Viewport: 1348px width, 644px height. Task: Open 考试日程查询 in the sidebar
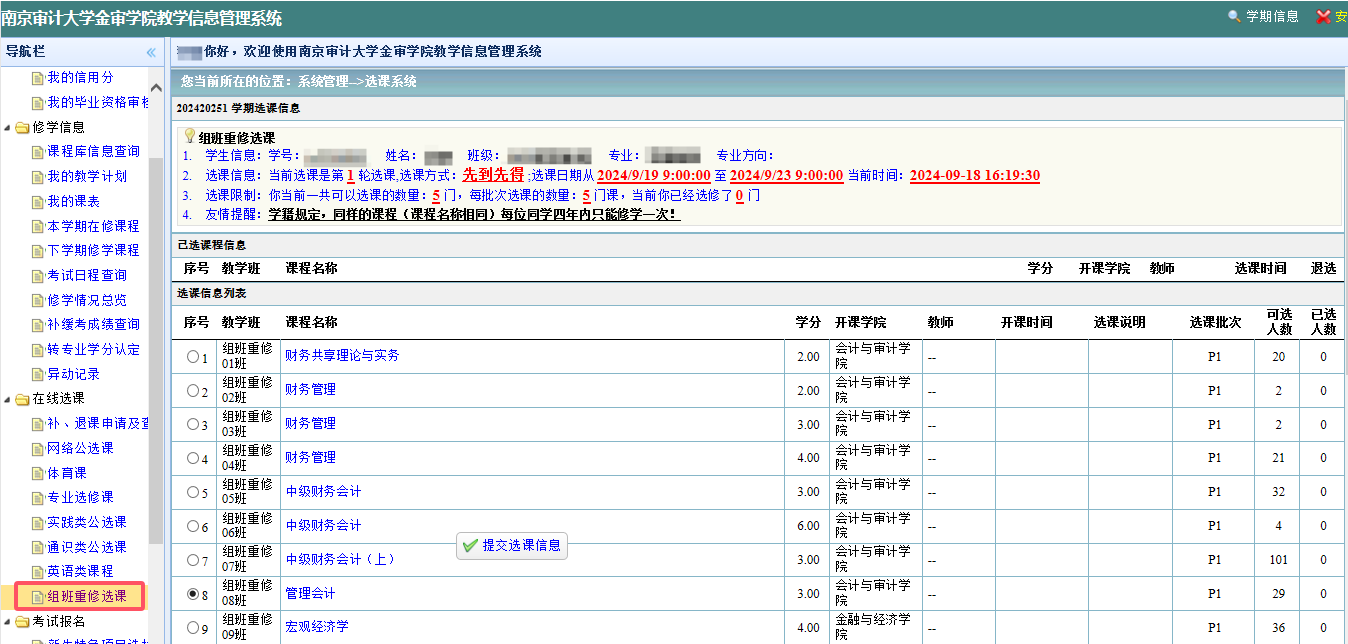86,275
